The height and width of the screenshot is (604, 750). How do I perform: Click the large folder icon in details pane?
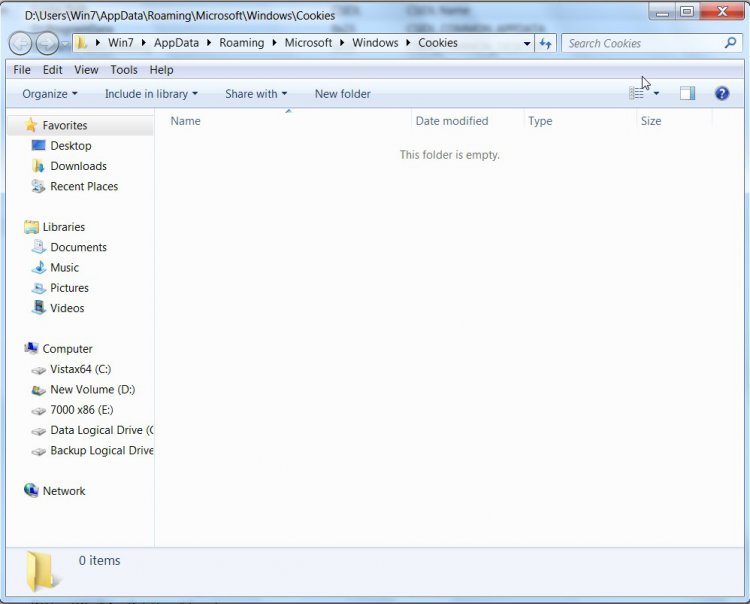click(41, 571)
